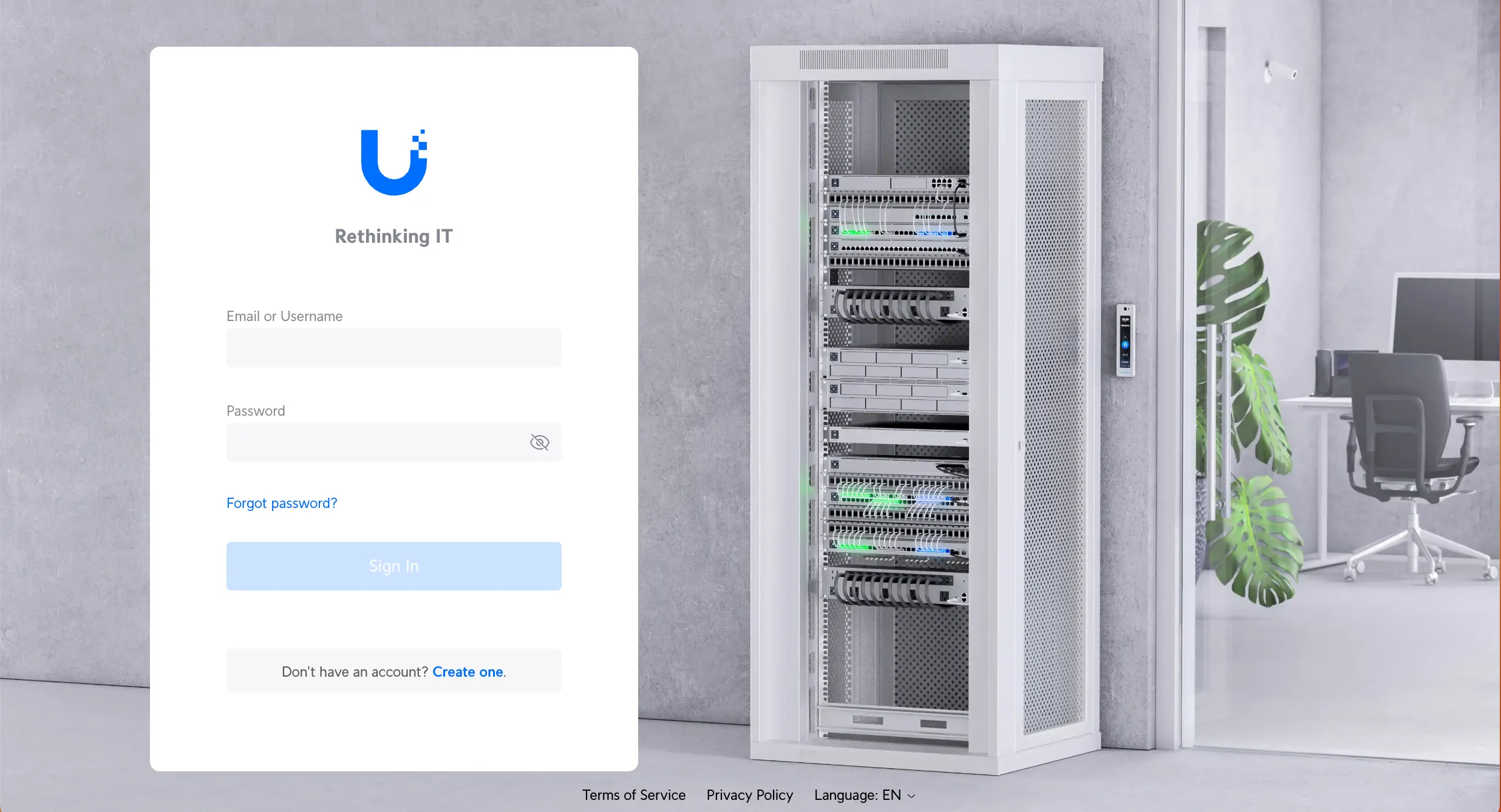Toggle password visibility eye icon
This screenshot has width=1501, height=812.
click(539, 442)
